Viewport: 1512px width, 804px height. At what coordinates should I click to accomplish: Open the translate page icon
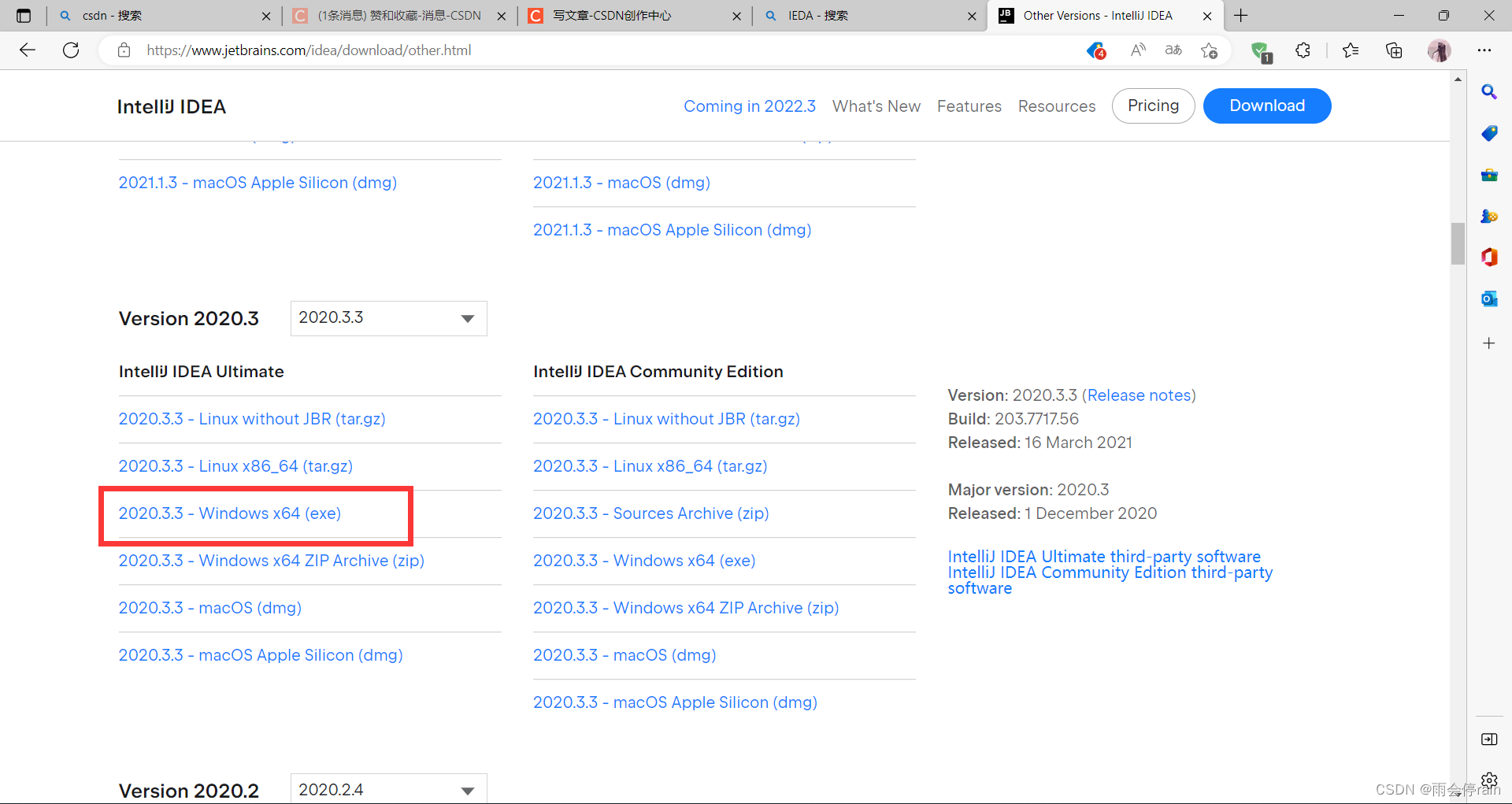tap(1173, 50)
